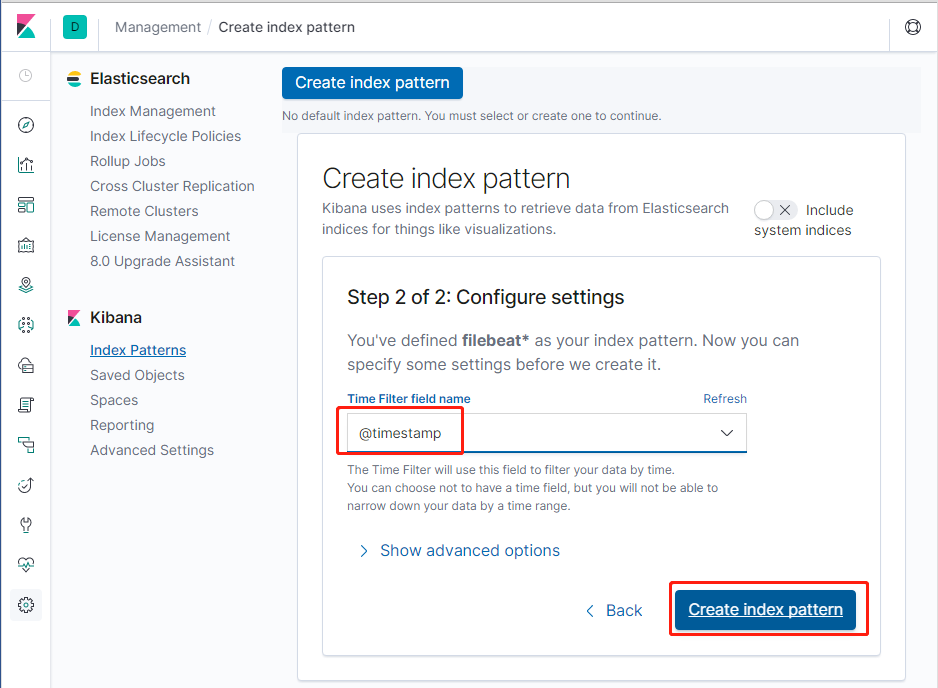938x688 pixels.
Task: Open Machine Learning icon in sidebar
Action: pos(26,325)
